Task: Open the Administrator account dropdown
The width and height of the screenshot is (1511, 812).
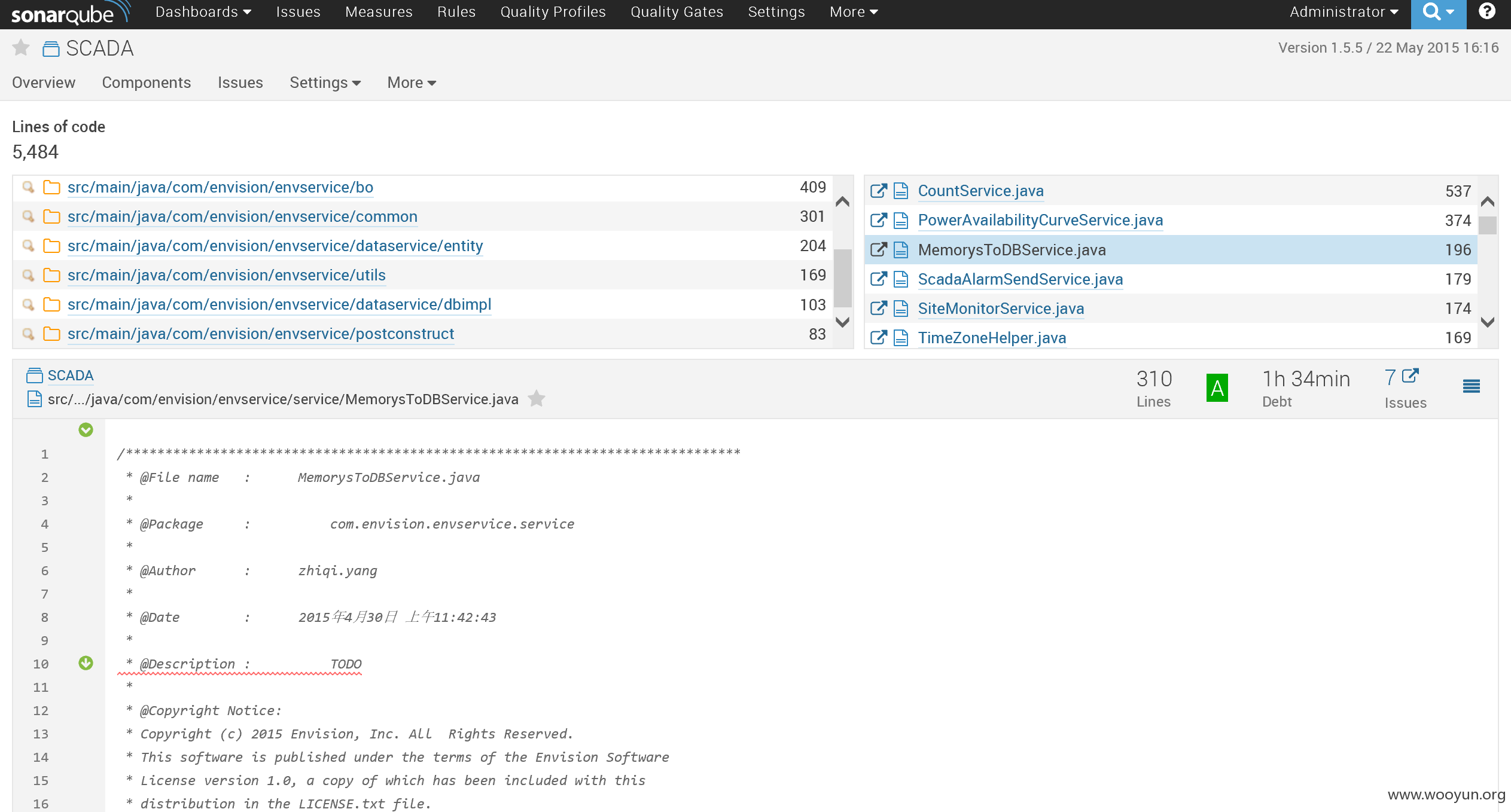Action: click(x=1344, y=12)
